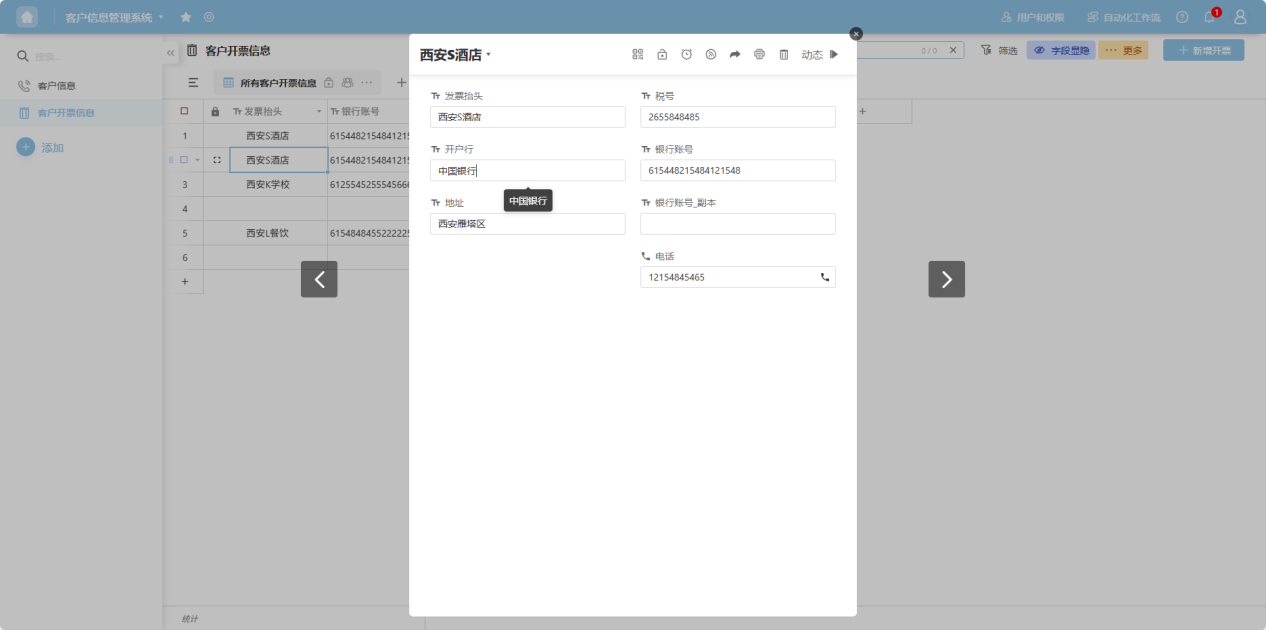
Task: Collapse the left sidebar panel
Action: (x=170, y=52)
